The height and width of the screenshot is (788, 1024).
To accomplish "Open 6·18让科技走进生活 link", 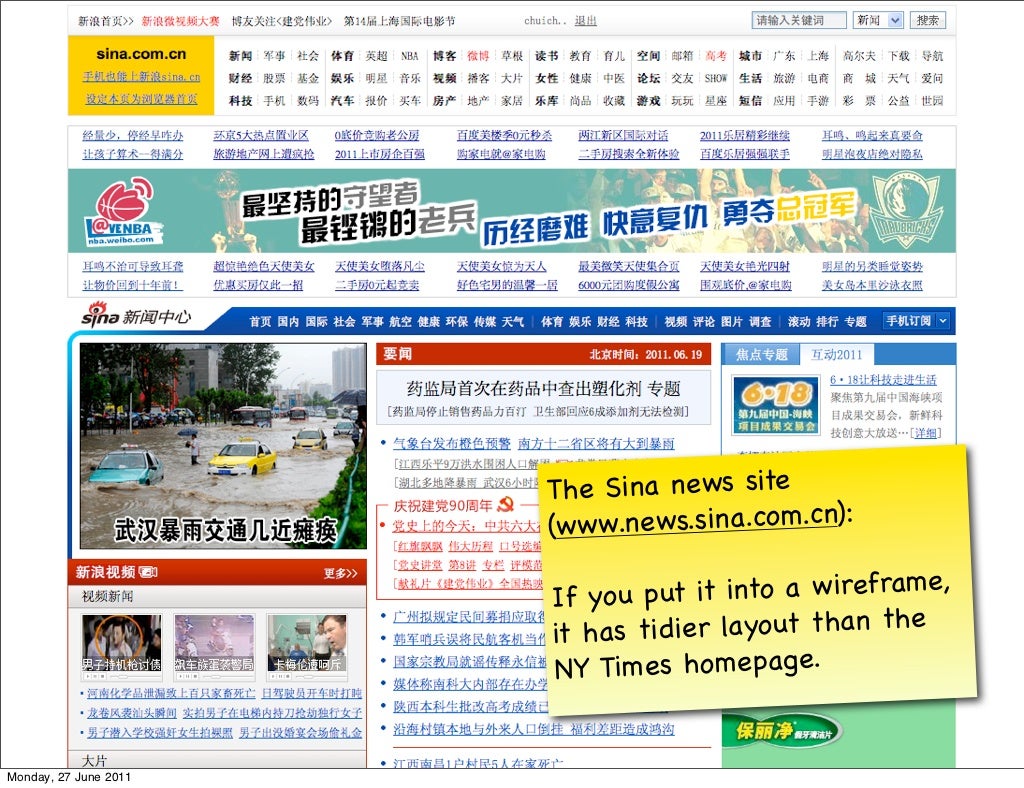I will click(x=883, y=380).
